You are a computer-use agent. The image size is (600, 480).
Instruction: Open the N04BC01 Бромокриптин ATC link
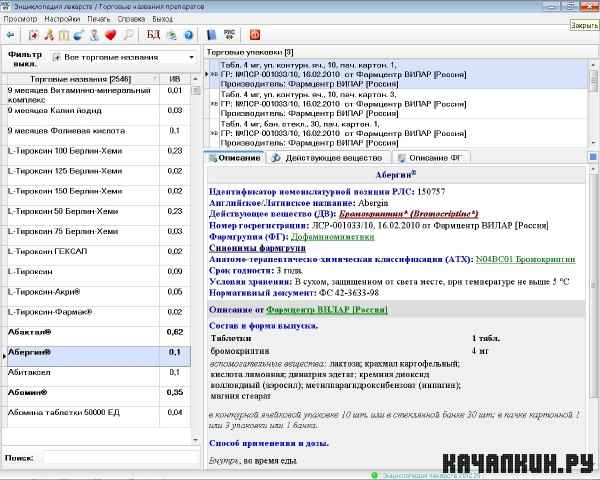click(x=525, y=259)
